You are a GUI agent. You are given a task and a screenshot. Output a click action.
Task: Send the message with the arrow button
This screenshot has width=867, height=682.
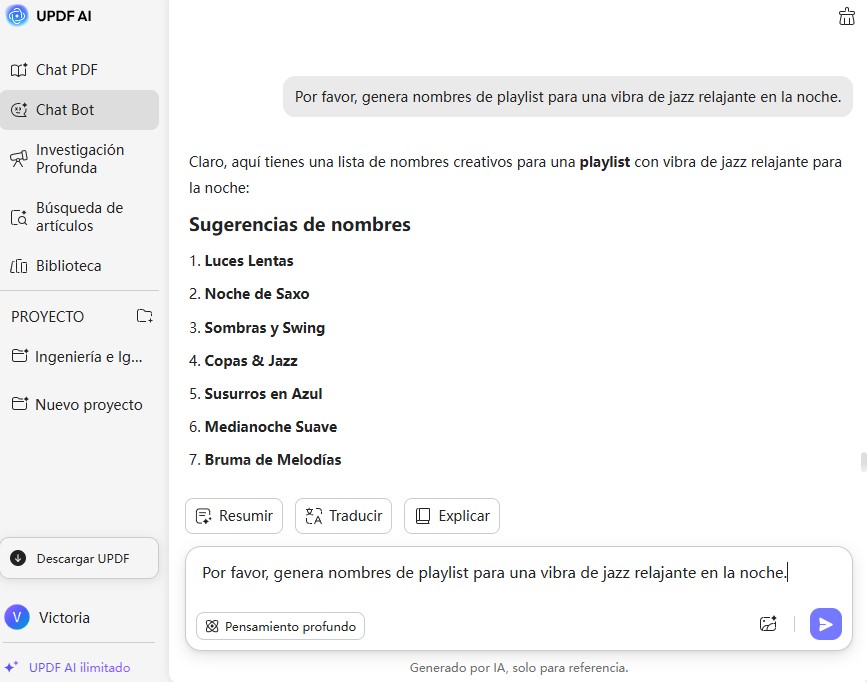[x=825, y=624]
